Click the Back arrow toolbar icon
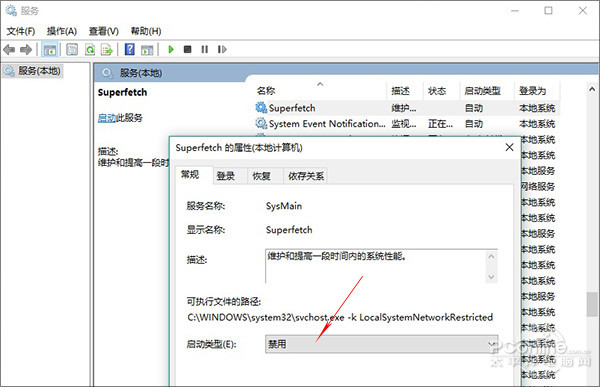This screenshot has height=387, width=600. coord(9,49)
